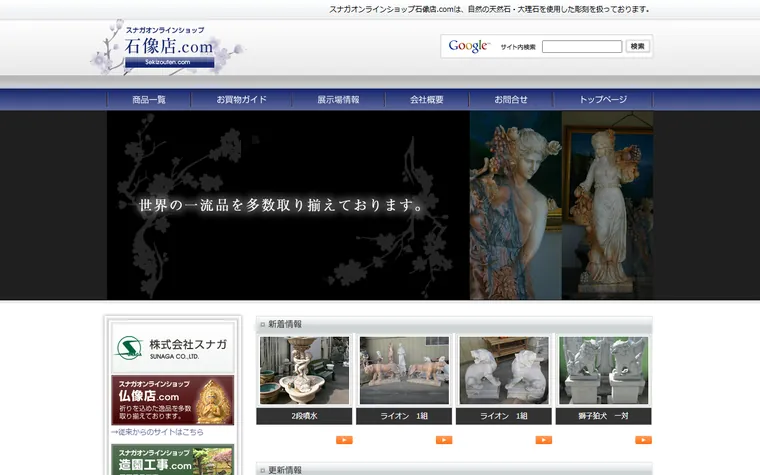Select 会社概要 in navigation bar
This screenshot has height=475, width=760.
tap(427, 99)
